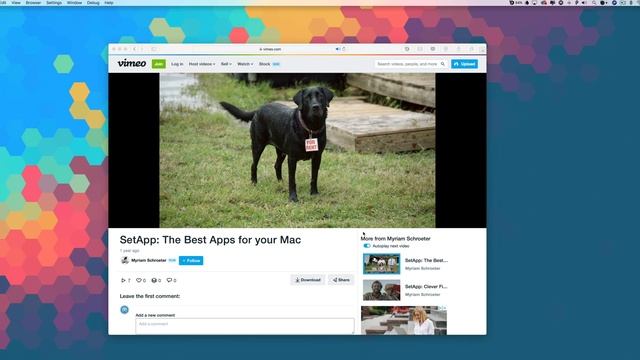Click the first gear icon in browser toolbar
Image resolution: width=640 pixels, height=360 pixels.
point(407,49)
